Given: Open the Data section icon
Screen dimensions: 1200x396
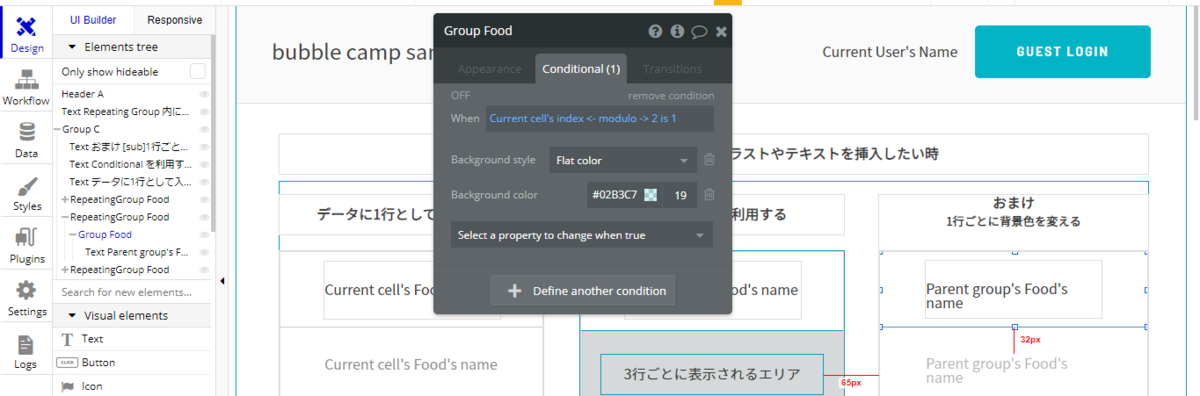Looking at the screenshot, I should 26,139.
